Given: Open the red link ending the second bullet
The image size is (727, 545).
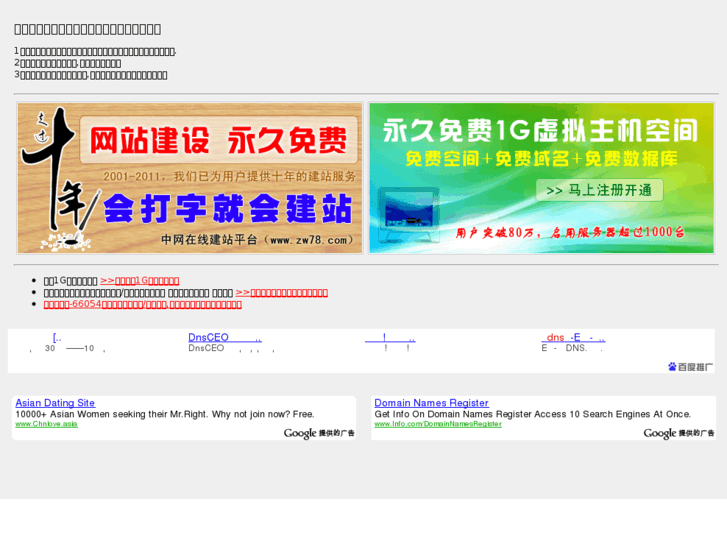Looking at the screenshot, I should point(281,293).
